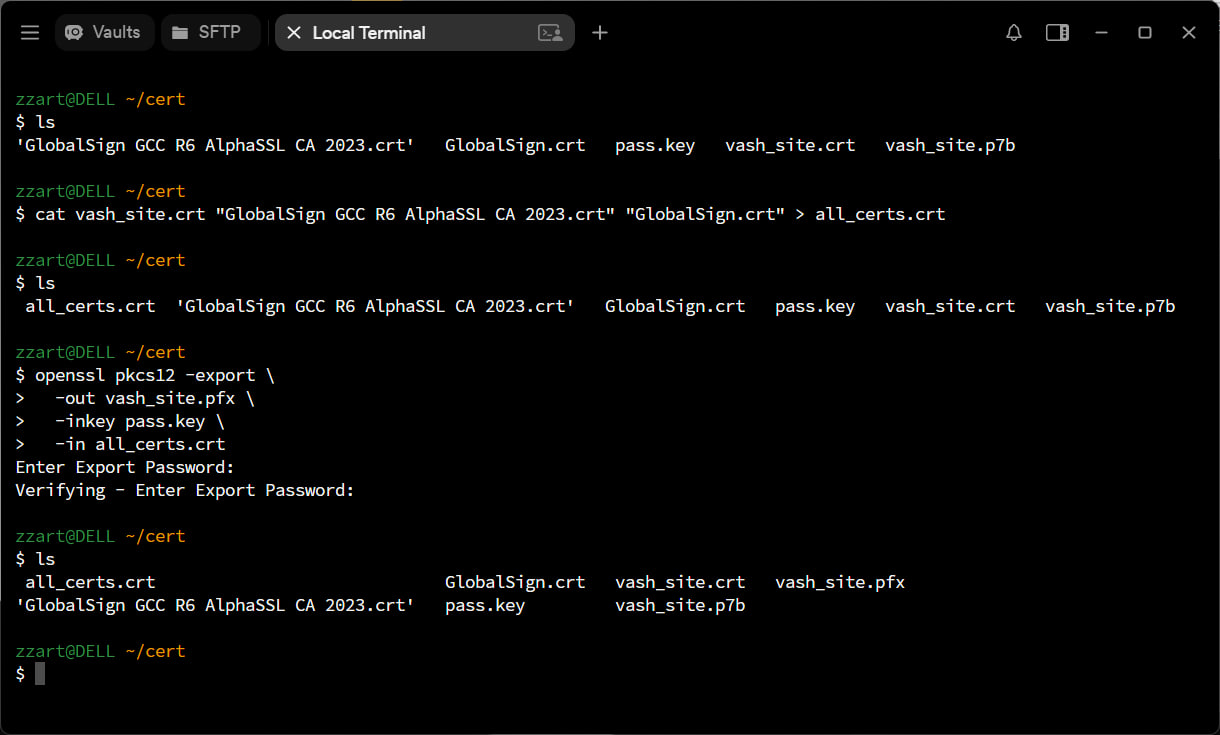Screen dimensions: 1220x735
Task: Click the Vaults keyhole icon
Action: click(73, 31)
